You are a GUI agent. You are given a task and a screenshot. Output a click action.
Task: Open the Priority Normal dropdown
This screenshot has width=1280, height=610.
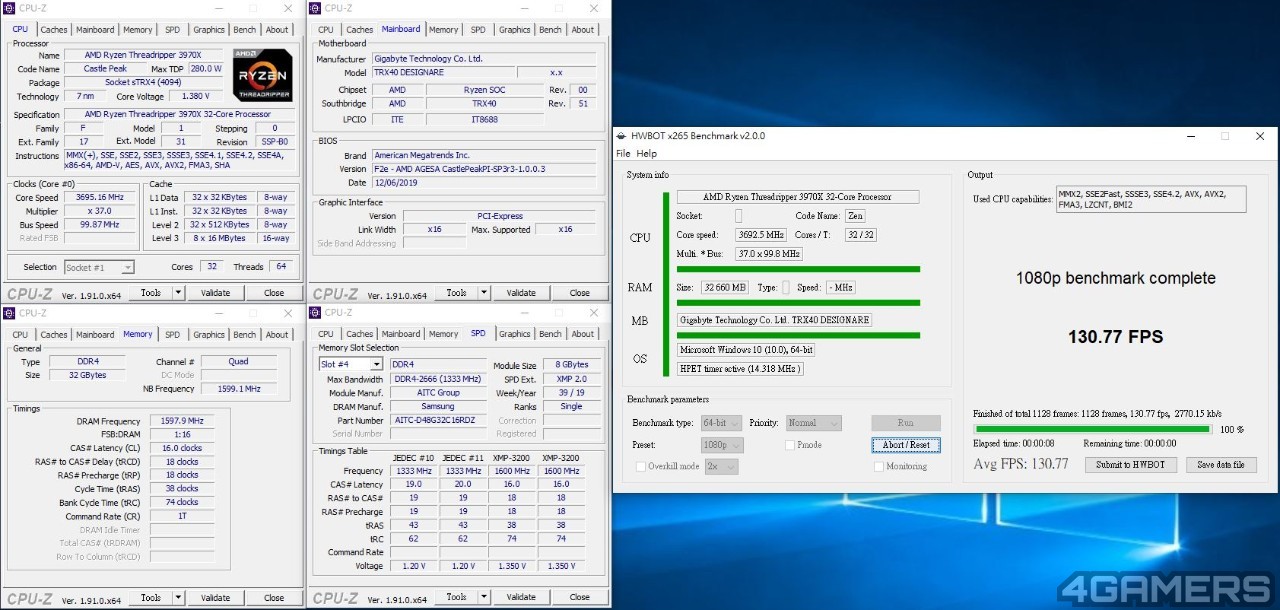pyautogui.click(x=814, y=423)
